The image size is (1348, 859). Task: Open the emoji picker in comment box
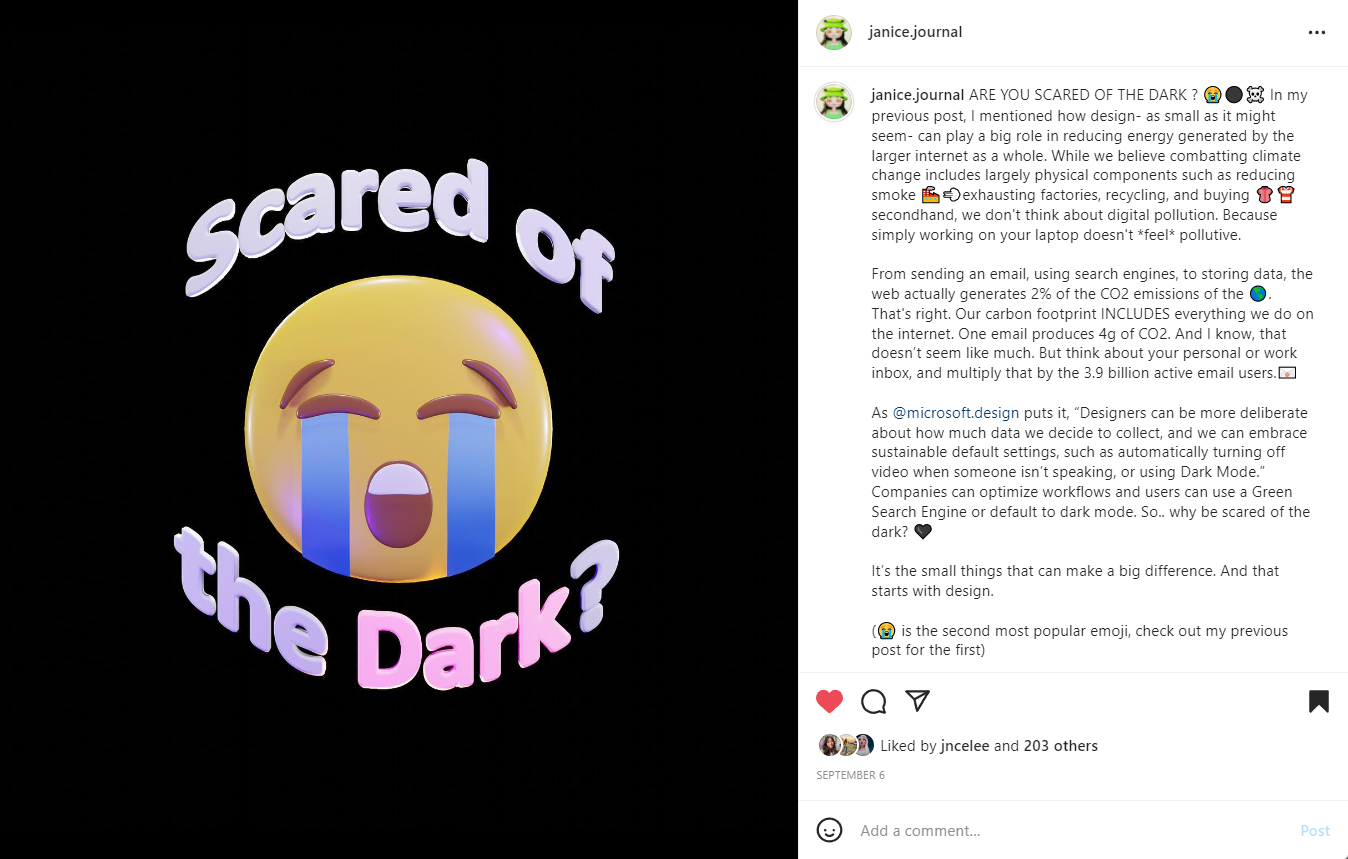(x=829, y=830)
